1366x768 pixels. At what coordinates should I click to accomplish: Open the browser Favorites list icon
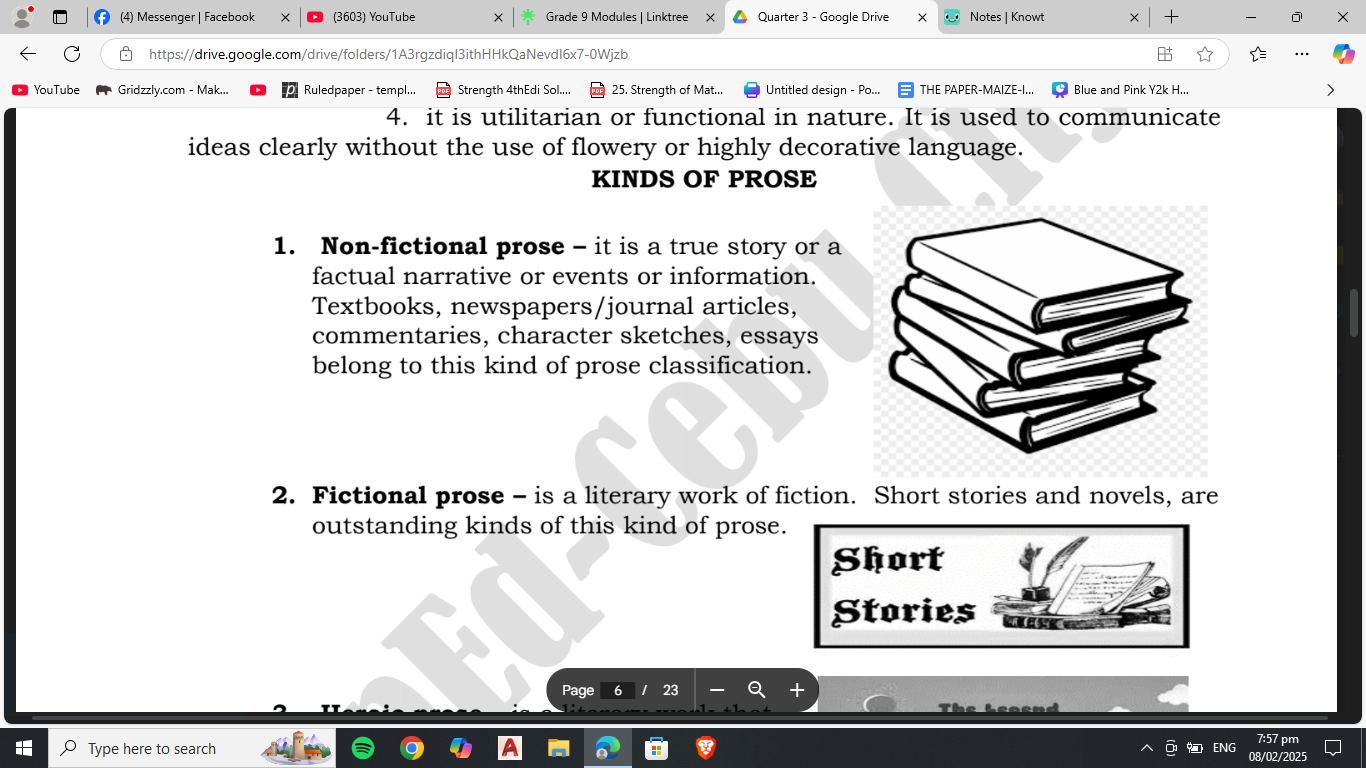tap(1258, 54)
